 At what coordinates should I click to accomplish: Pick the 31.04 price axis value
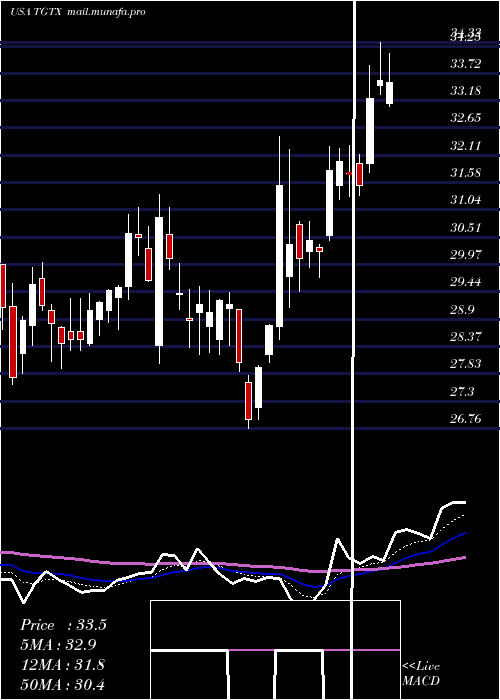click(466, 200)
